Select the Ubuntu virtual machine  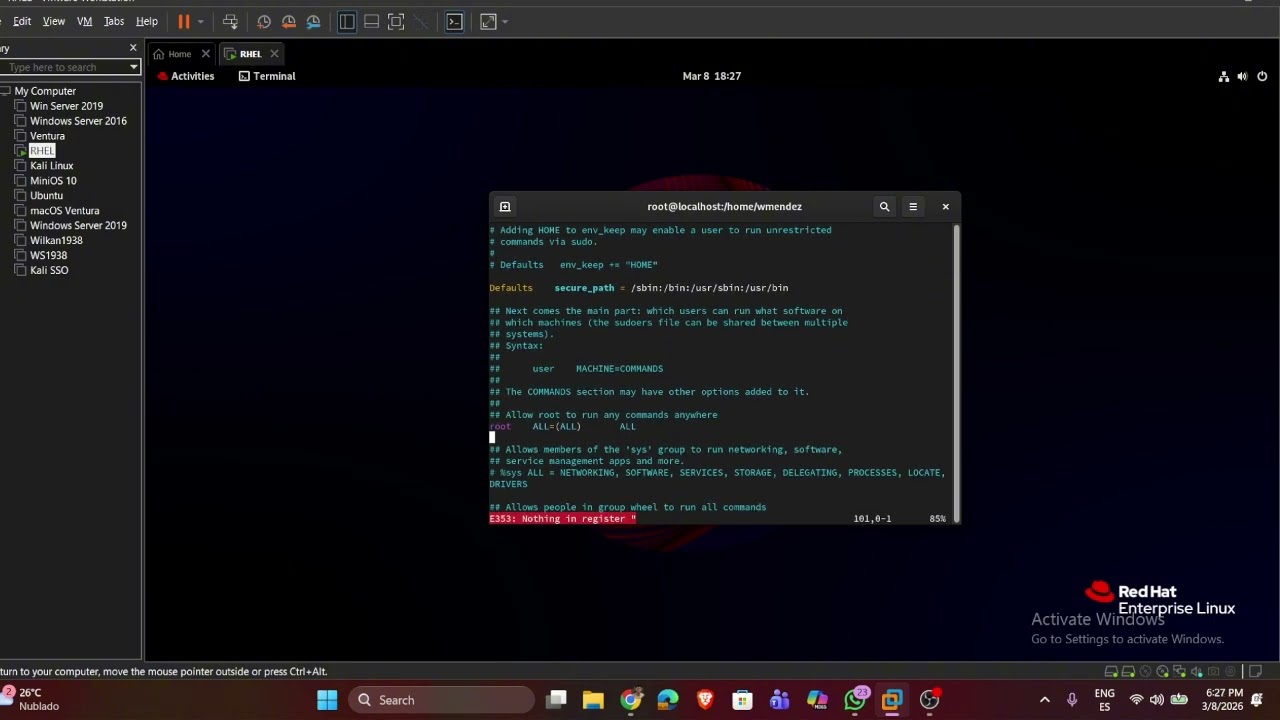point(46,196)
